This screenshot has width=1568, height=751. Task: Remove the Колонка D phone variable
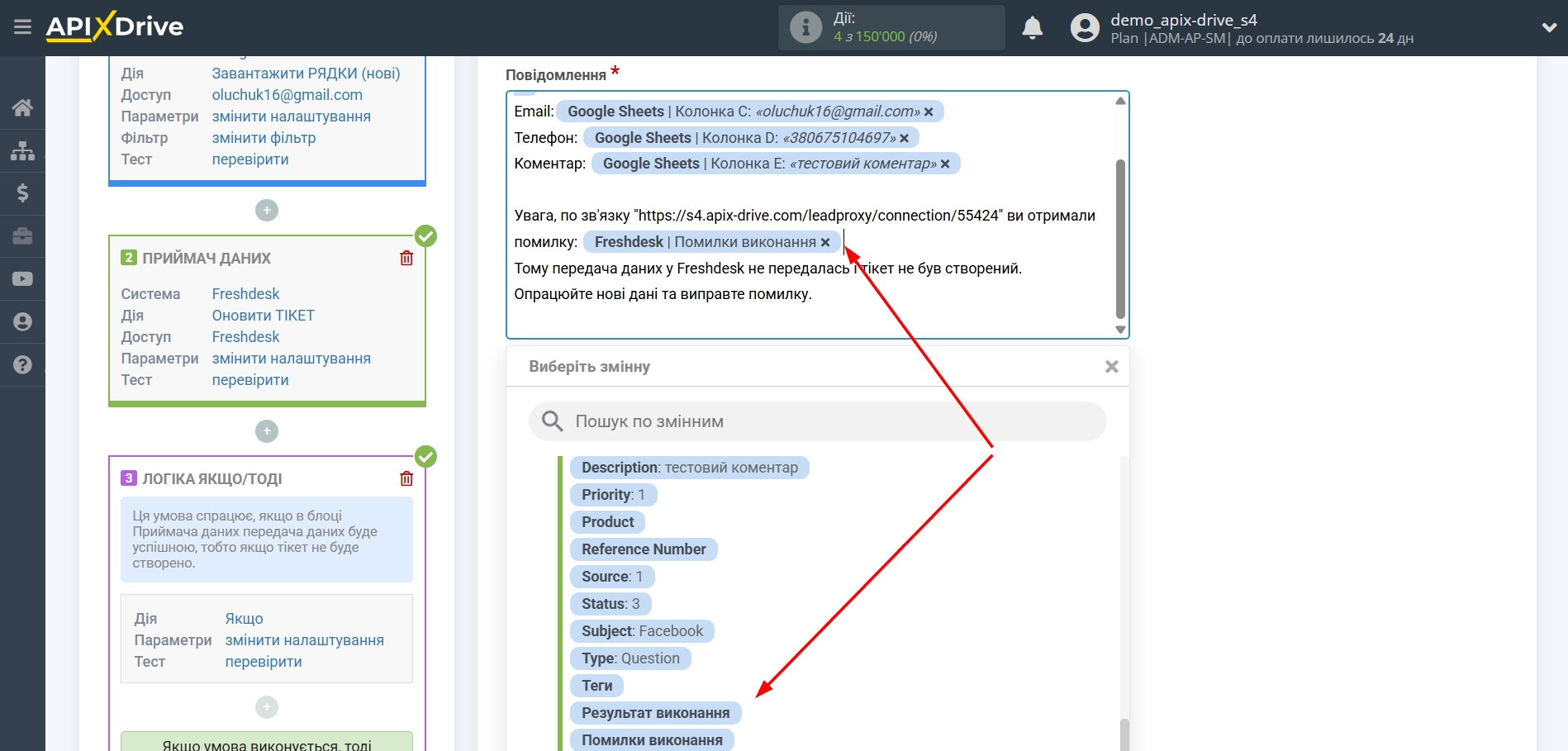coord(904,138)
